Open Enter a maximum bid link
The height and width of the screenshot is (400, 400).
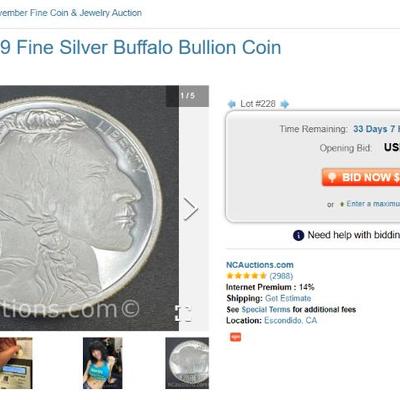click(x=373, y=204)
